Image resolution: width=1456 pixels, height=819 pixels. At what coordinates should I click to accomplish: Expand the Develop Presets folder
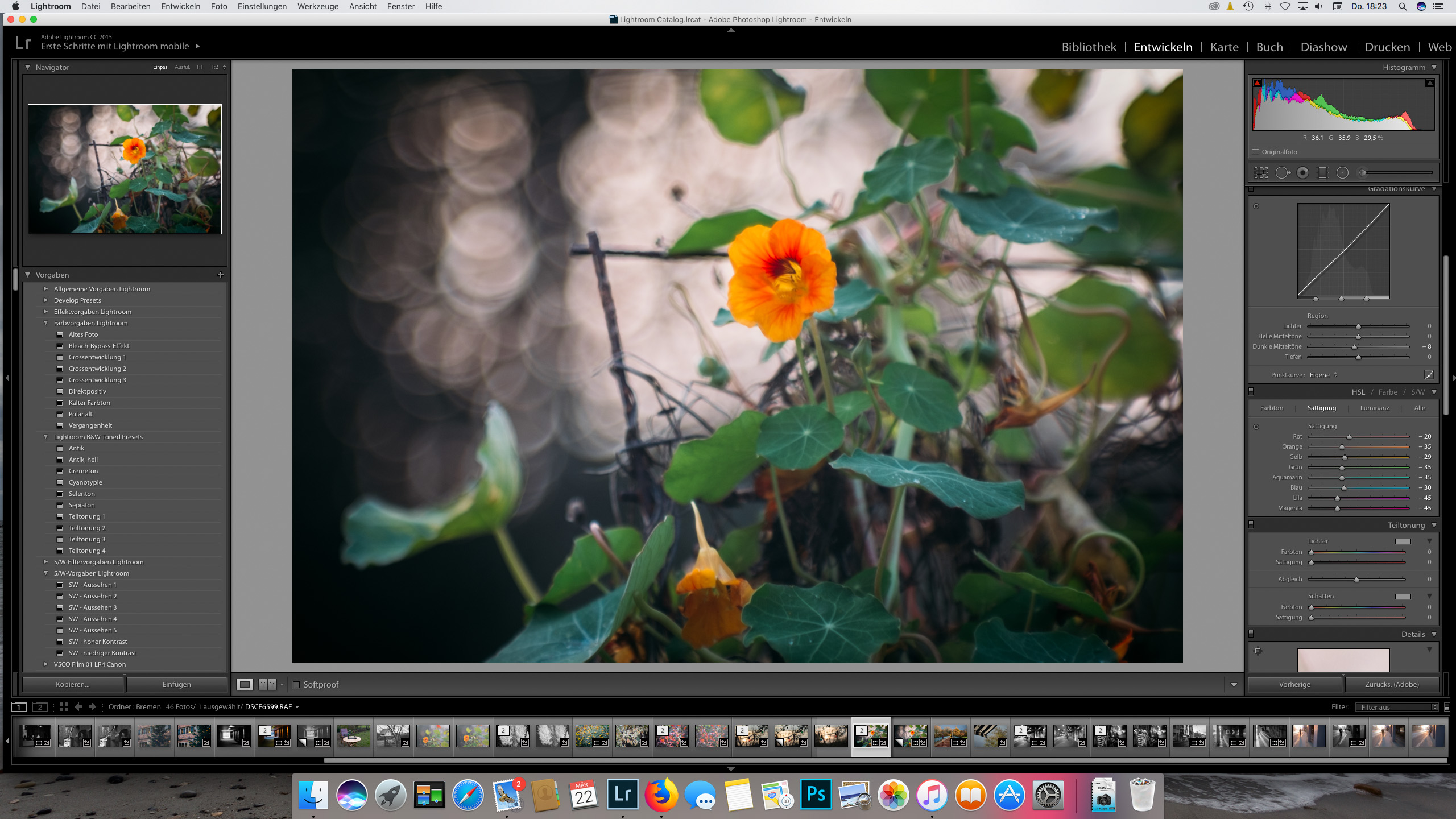(46, 300)
